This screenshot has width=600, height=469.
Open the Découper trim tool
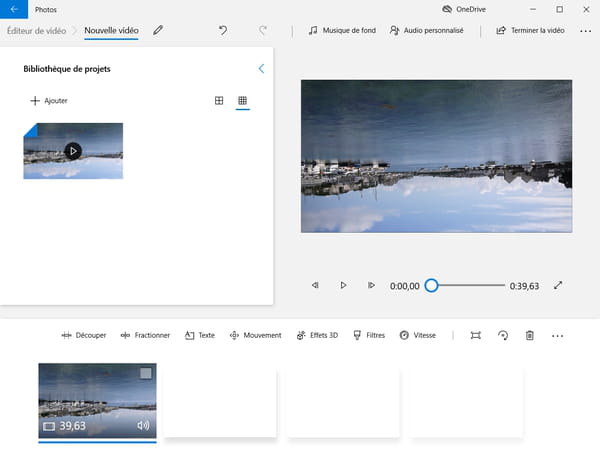(x=83, y=335)
